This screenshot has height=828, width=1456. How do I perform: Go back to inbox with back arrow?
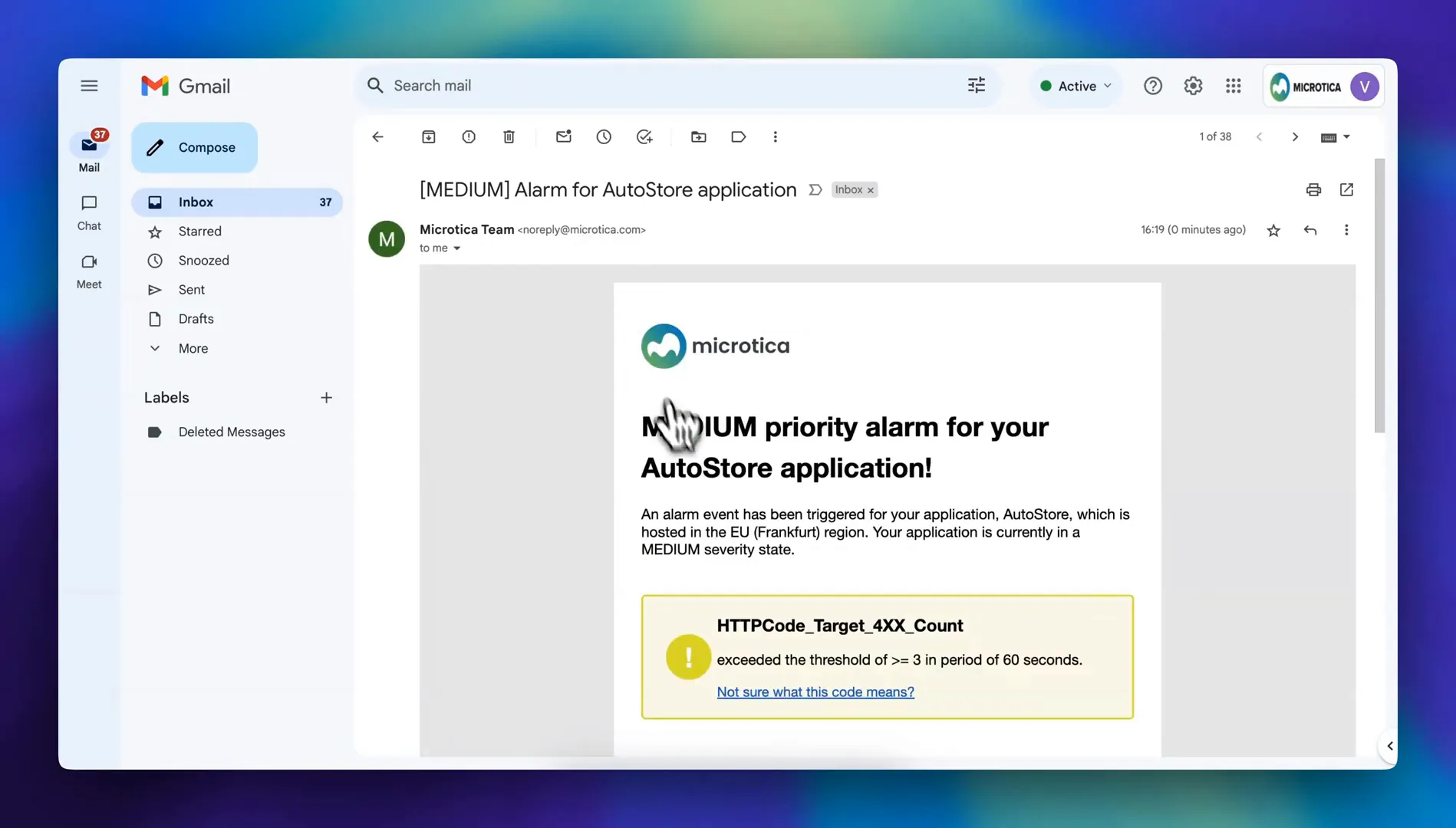click(377, 137)
